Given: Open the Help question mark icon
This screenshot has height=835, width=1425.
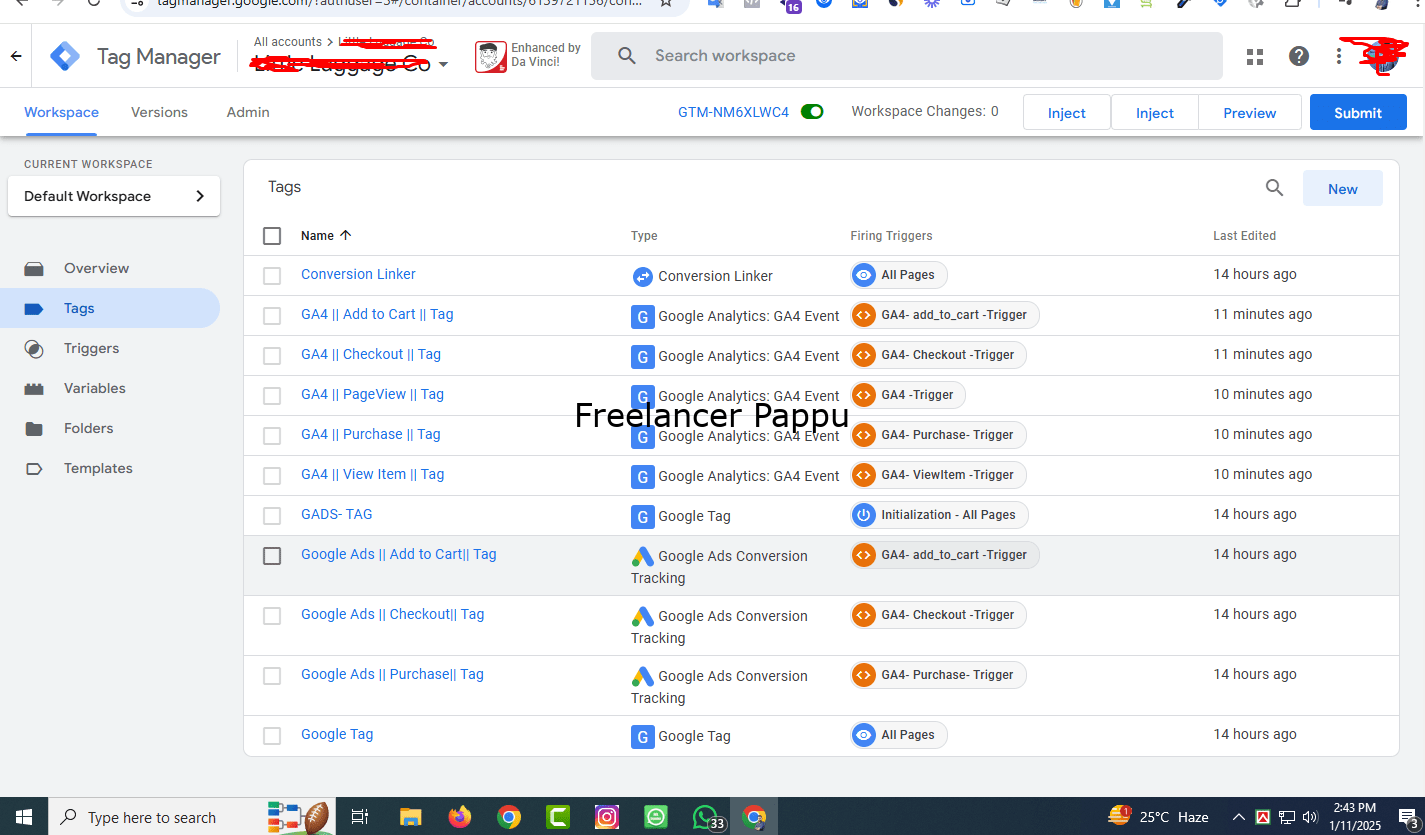Looking at the screenshot, I should point(1299,56).
